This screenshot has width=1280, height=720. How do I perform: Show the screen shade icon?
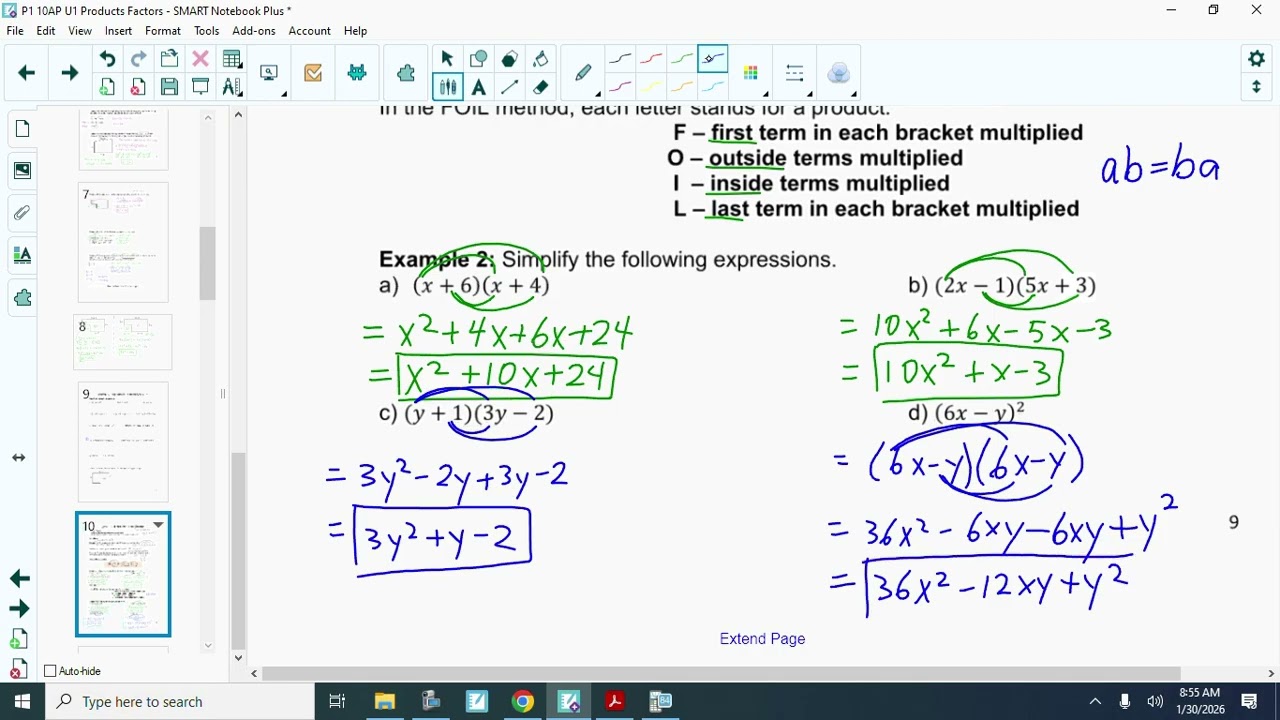[200, 87]
